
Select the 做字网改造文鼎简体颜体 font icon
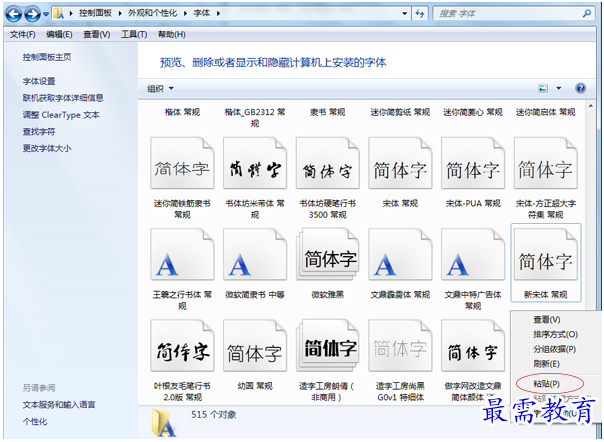(x=473, y=346)
